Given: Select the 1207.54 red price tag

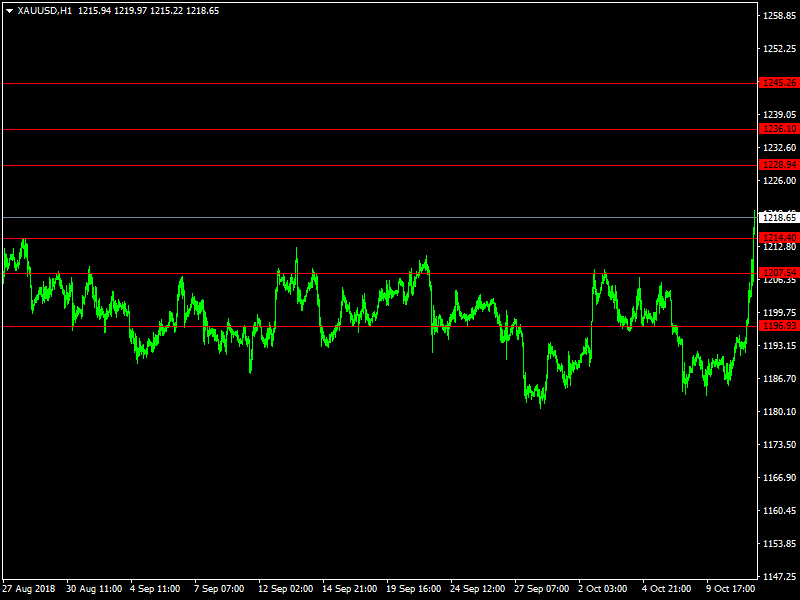Looking at the screenshot, I should click(x=778, y=273).
